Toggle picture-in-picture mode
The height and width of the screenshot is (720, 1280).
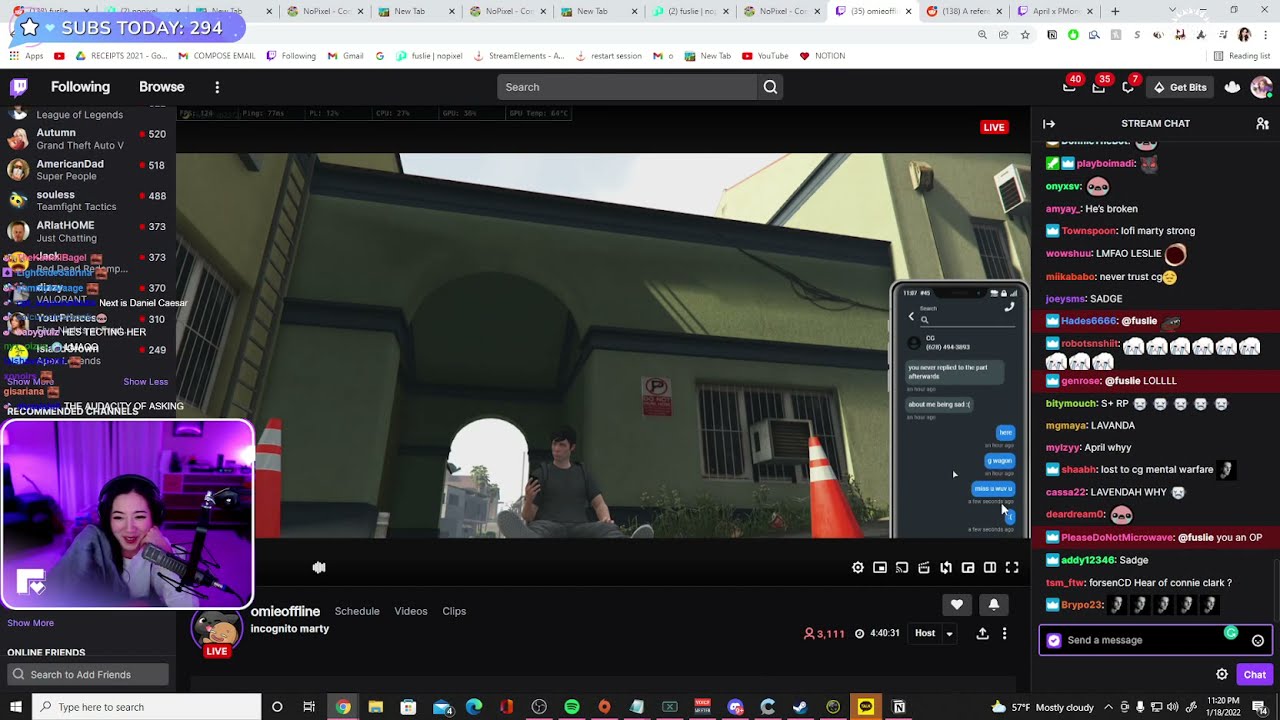click(x=968, y=568)
